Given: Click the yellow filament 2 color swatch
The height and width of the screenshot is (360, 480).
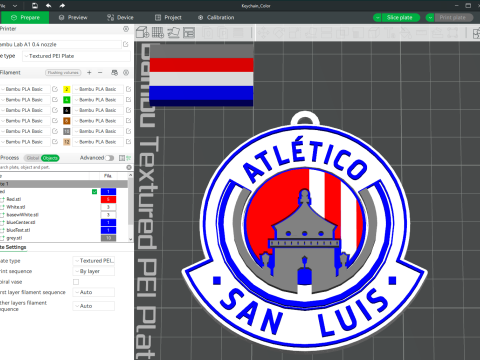Looking at the screenshot, I should coord(67,89).
